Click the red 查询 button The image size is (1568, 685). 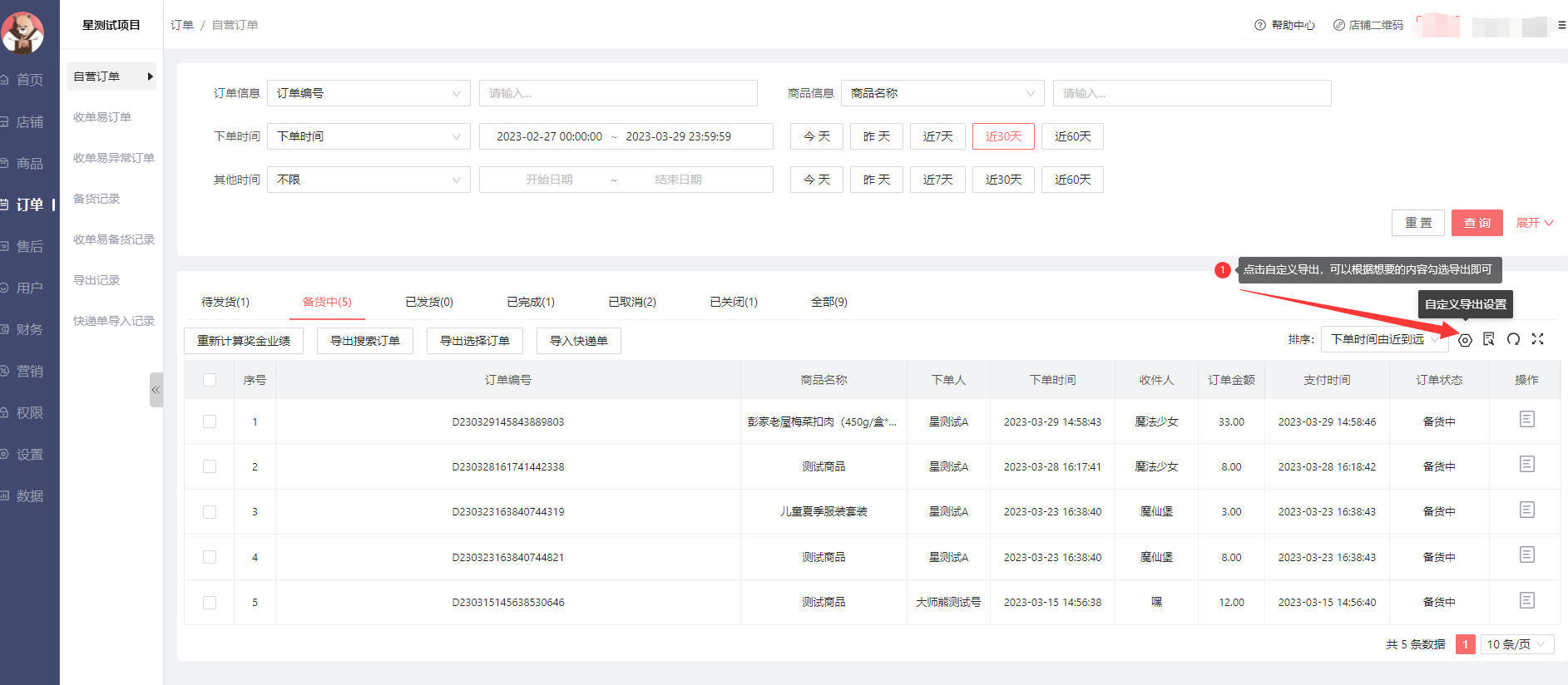pyautogui.click(x=1476, y=223)
